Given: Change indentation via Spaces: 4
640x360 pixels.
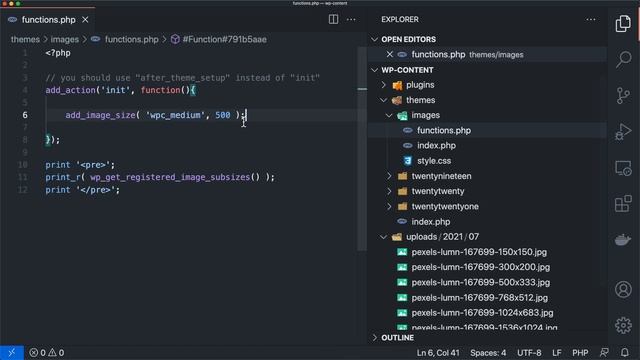Looking at the screenshot, I should tap(488, 353).
